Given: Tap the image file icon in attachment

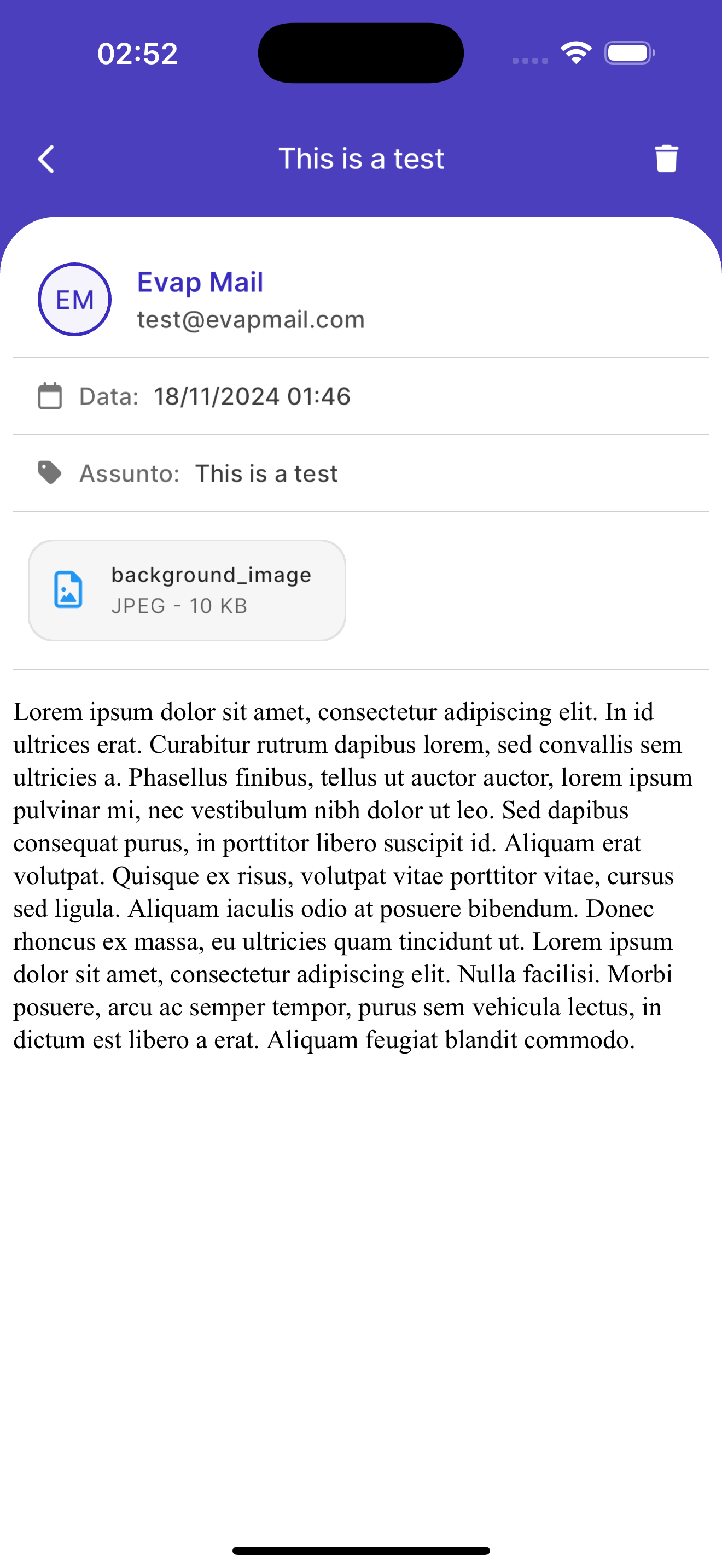Looking at the screenshot, I should coord(68,589).
